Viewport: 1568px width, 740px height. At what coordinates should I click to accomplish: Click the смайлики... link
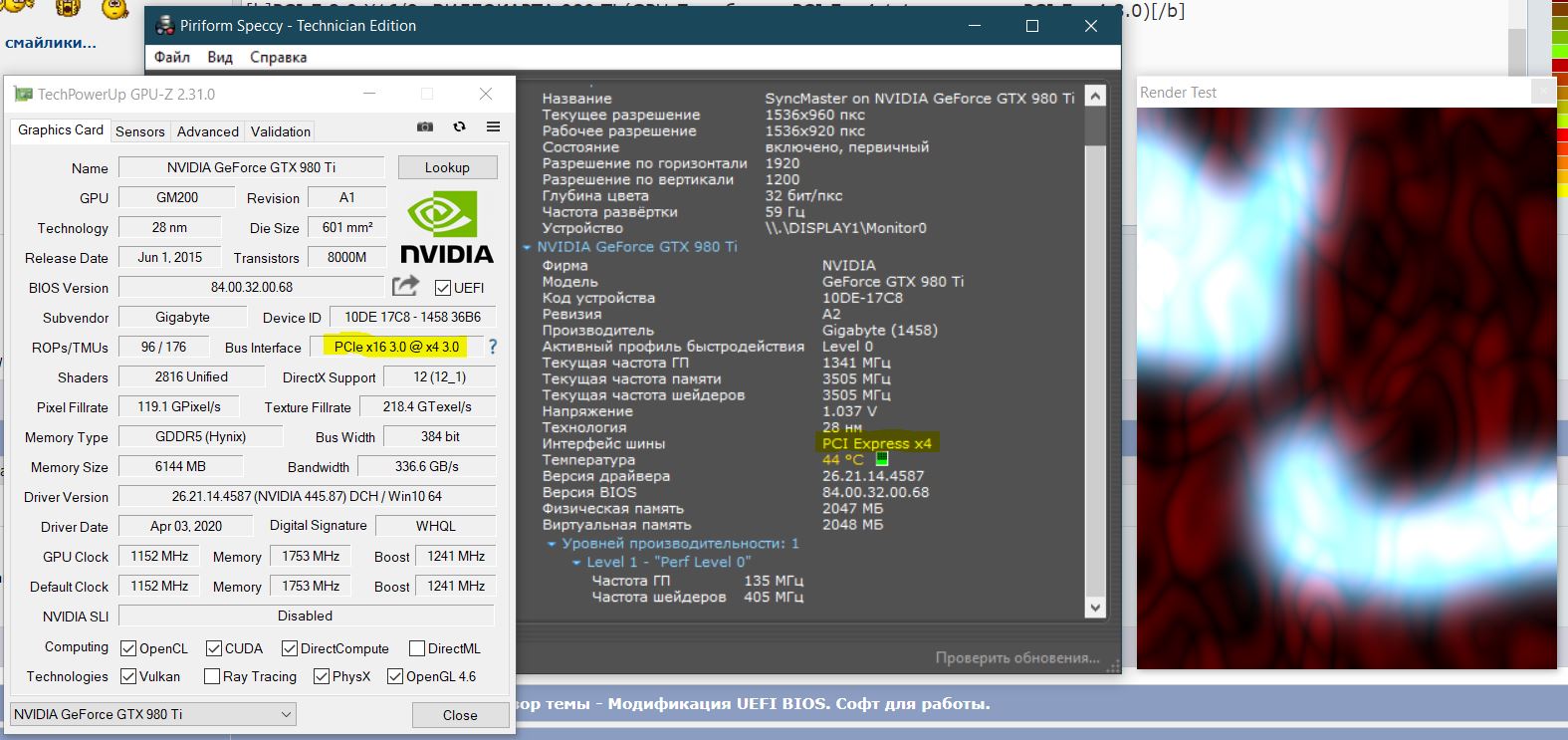[x=51, y=43]
